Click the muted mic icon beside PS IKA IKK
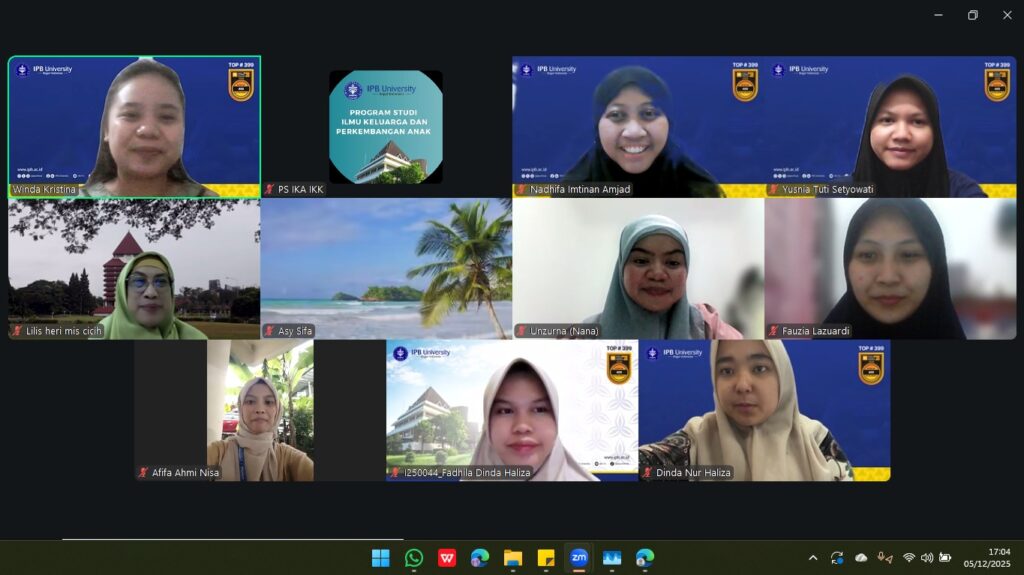 [x=269, y=189]
